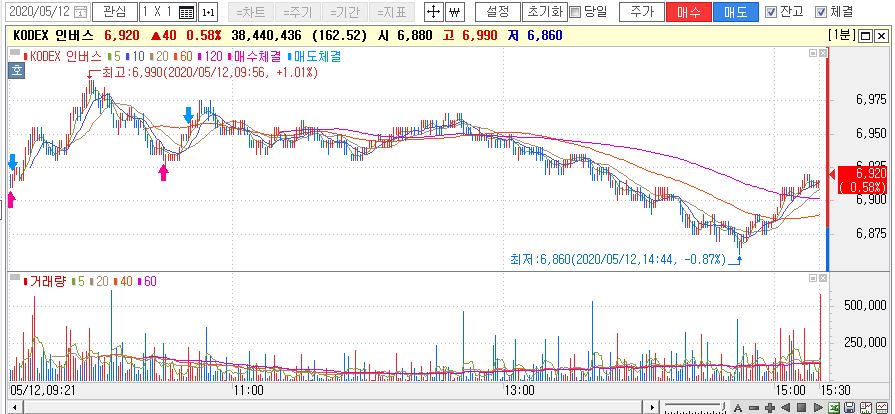Screen dimensions: 895x414
Task: Uncheck the 체결 execution checkbox
Action: [x=821, y=11]
